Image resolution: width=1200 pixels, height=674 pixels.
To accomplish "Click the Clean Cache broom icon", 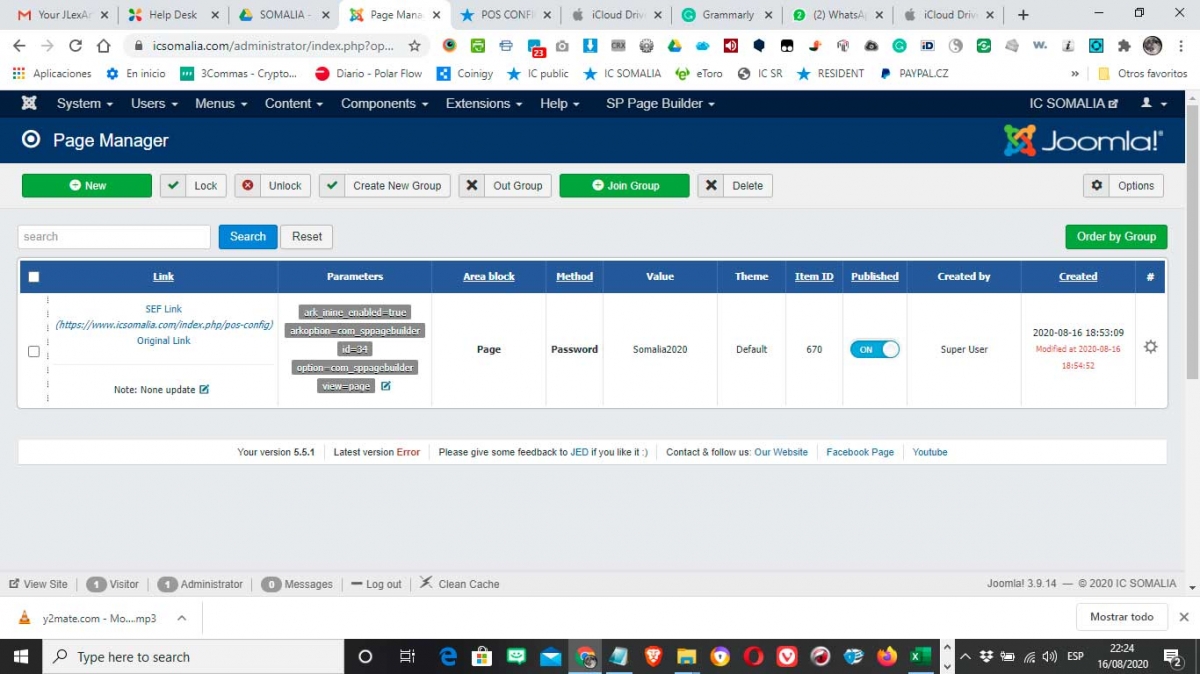I will (x=426, y=583).
